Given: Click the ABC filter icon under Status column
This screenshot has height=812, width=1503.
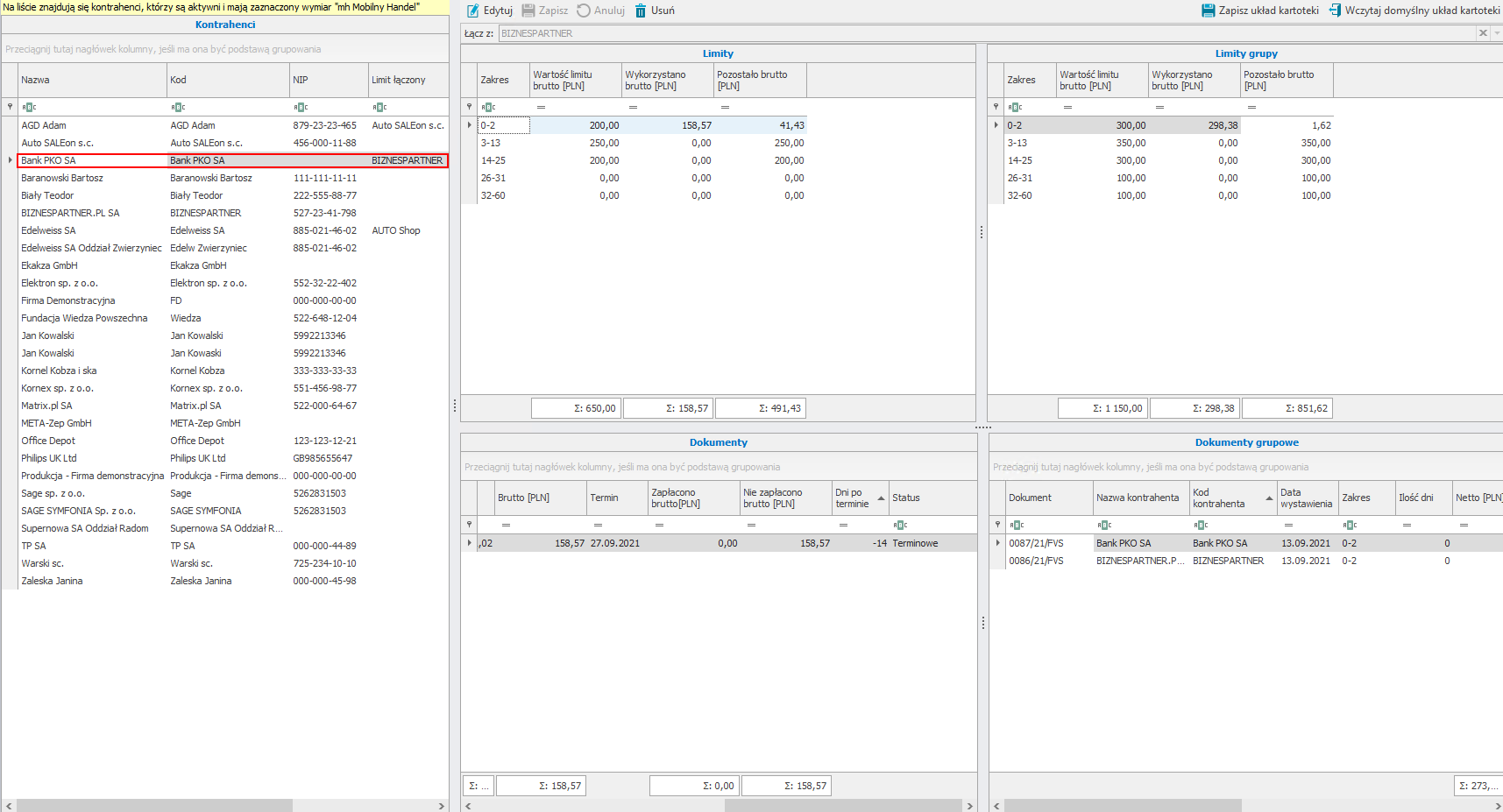Looking at the screenshot, I should [900, 526].
